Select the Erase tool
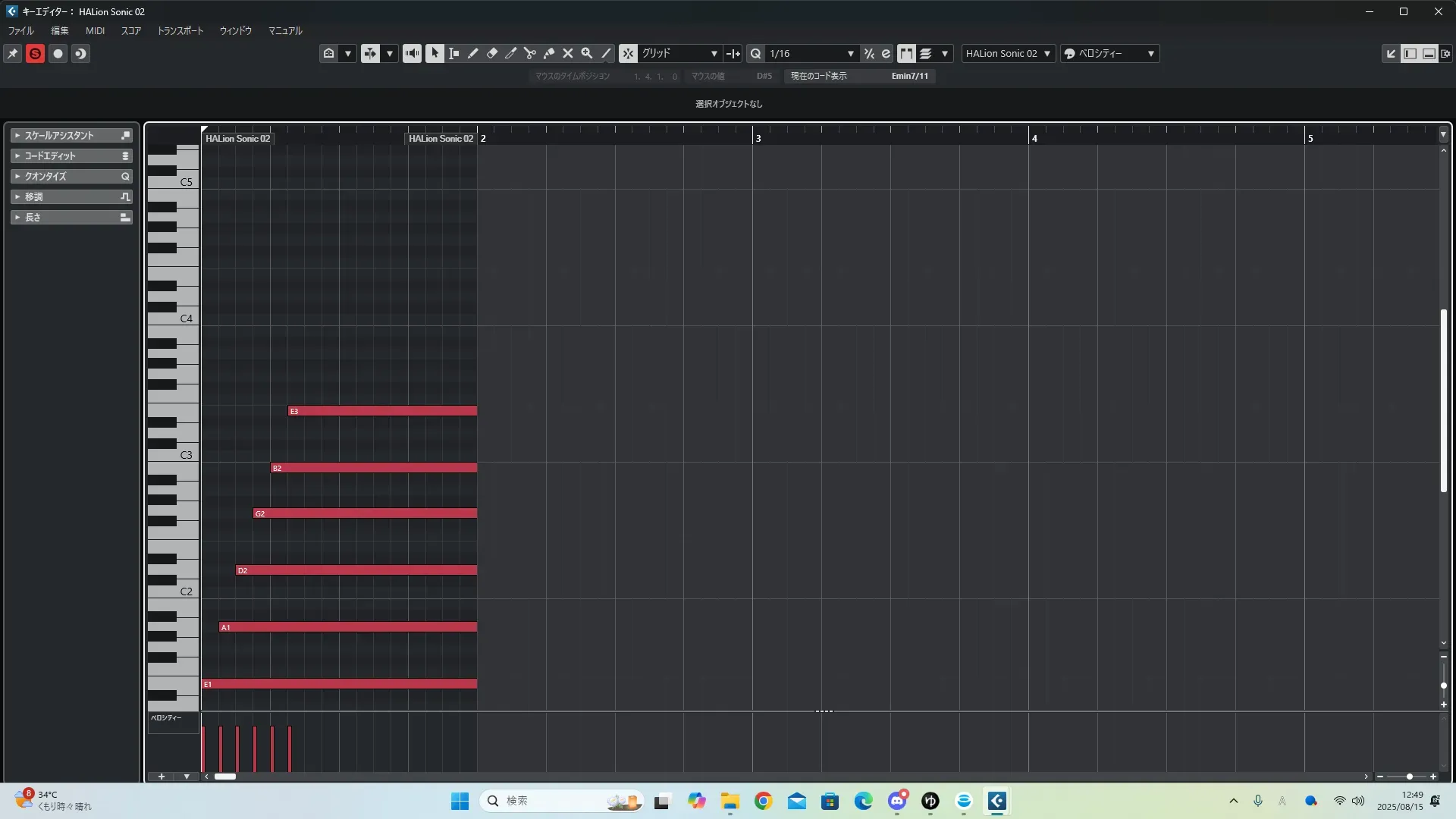Screen dimensions: 1456x819 (491, 53)
